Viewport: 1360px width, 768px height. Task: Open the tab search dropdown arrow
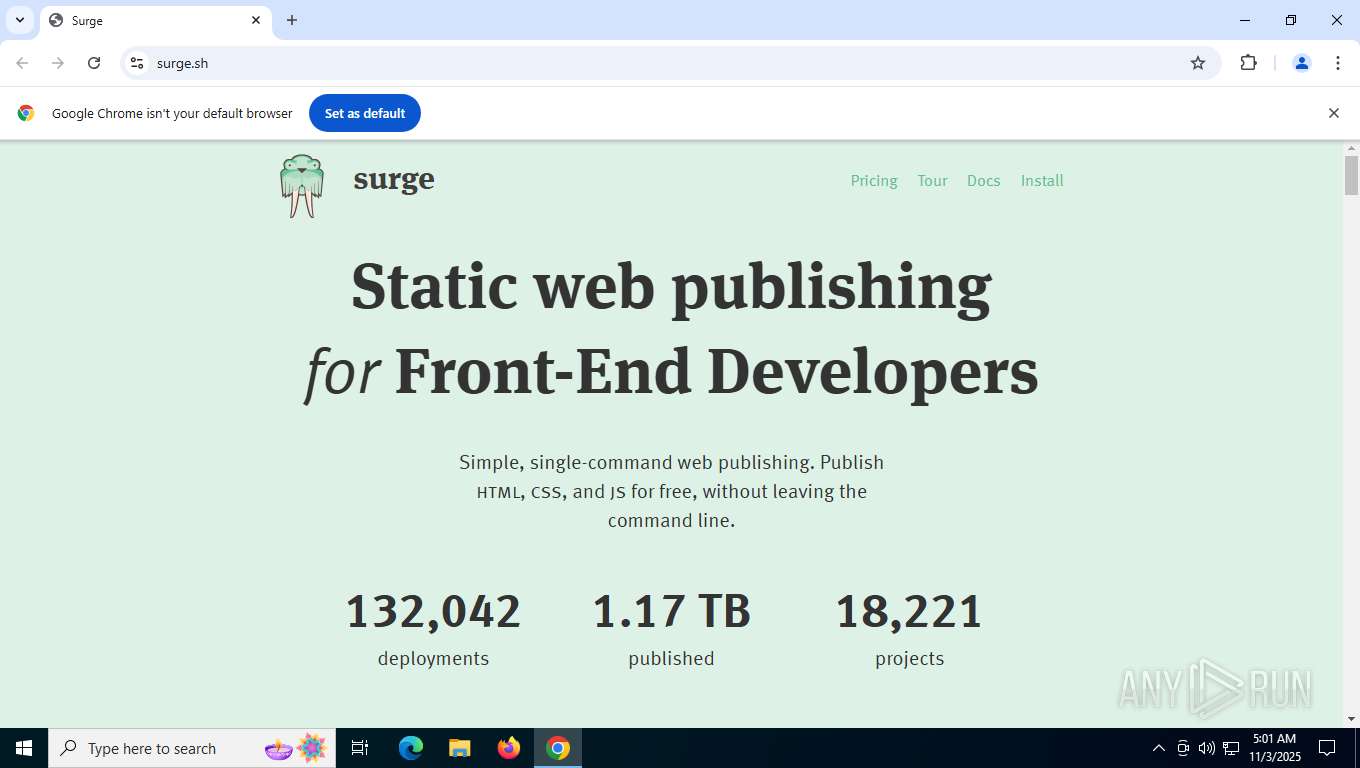[x=19, y=20]
